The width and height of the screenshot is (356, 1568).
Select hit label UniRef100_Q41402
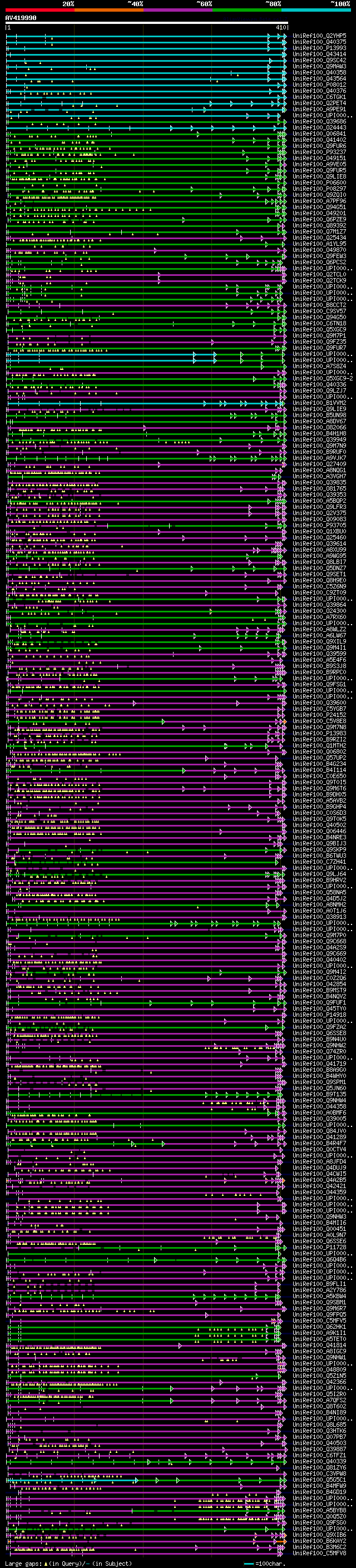319,140
